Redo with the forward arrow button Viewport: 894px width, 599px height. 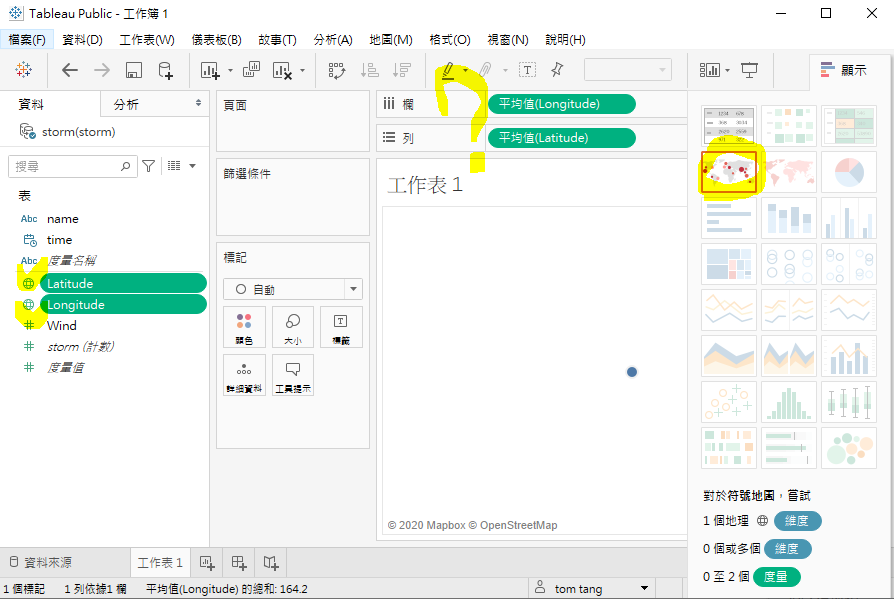pos(102,70)
